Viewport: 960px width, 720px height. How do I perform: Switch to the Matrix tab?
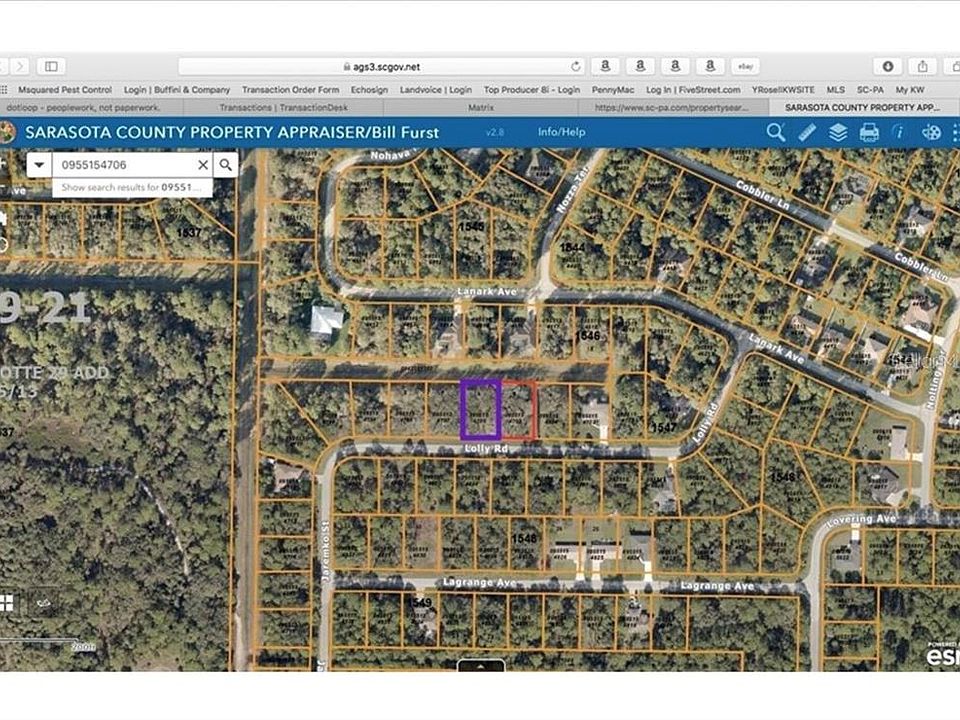coord(481,107)
